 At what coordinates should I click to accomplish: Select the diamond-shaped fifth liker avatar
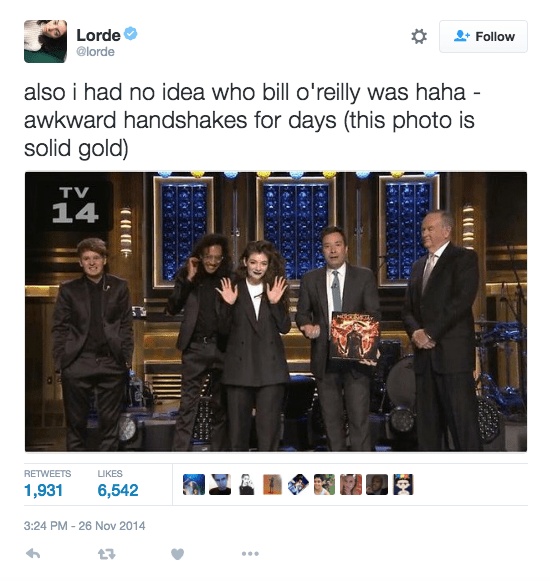(298, 484)
